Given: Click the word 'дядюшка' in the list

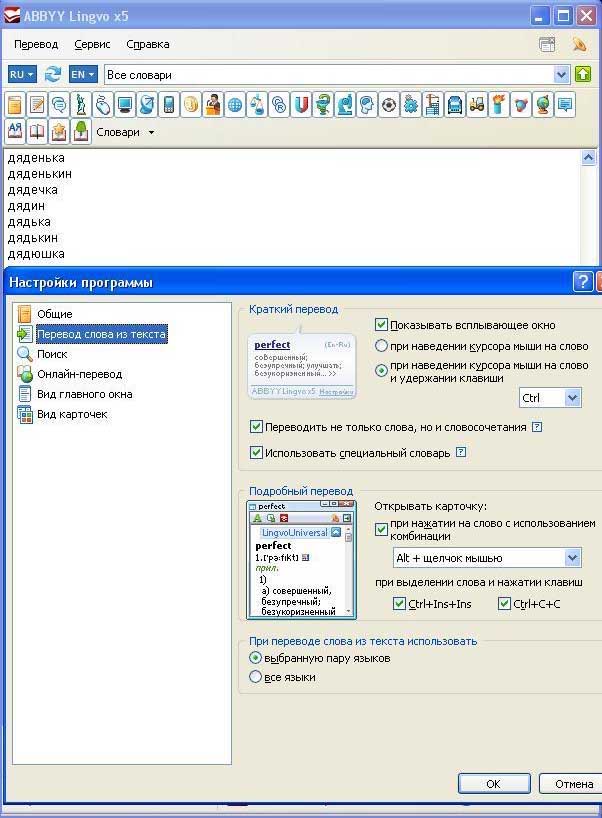Looking at the screenshot, I should (x=36, y=254).
